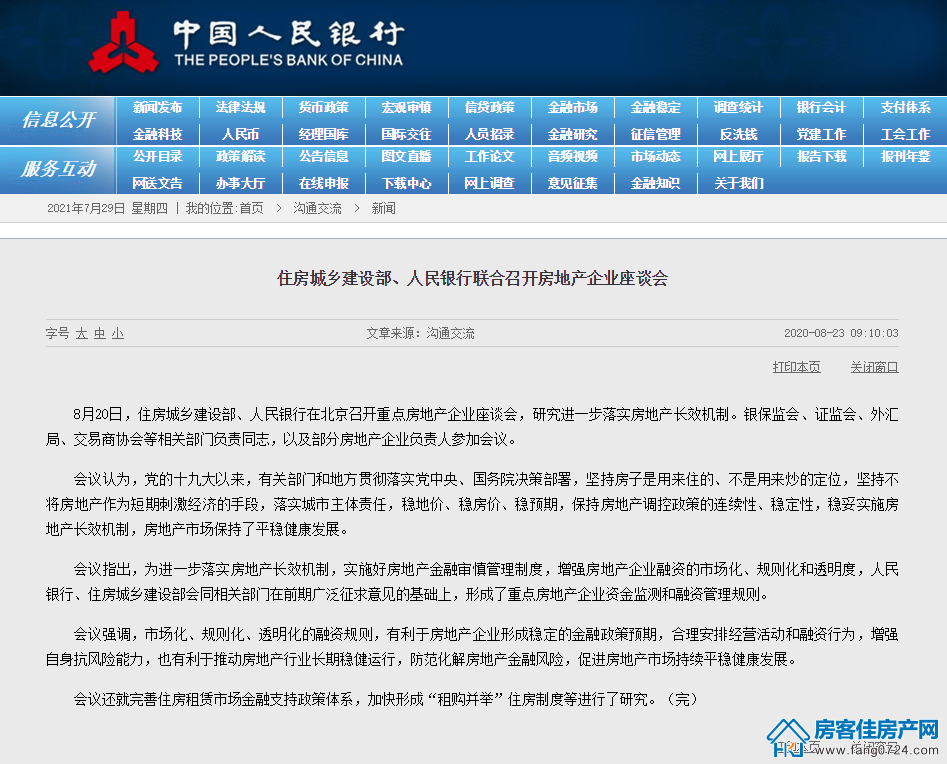This screenshot has width=947, height=764.
Task: Open 支付体系 menu item
Action: pyautogui.click(x=905, y=108)
